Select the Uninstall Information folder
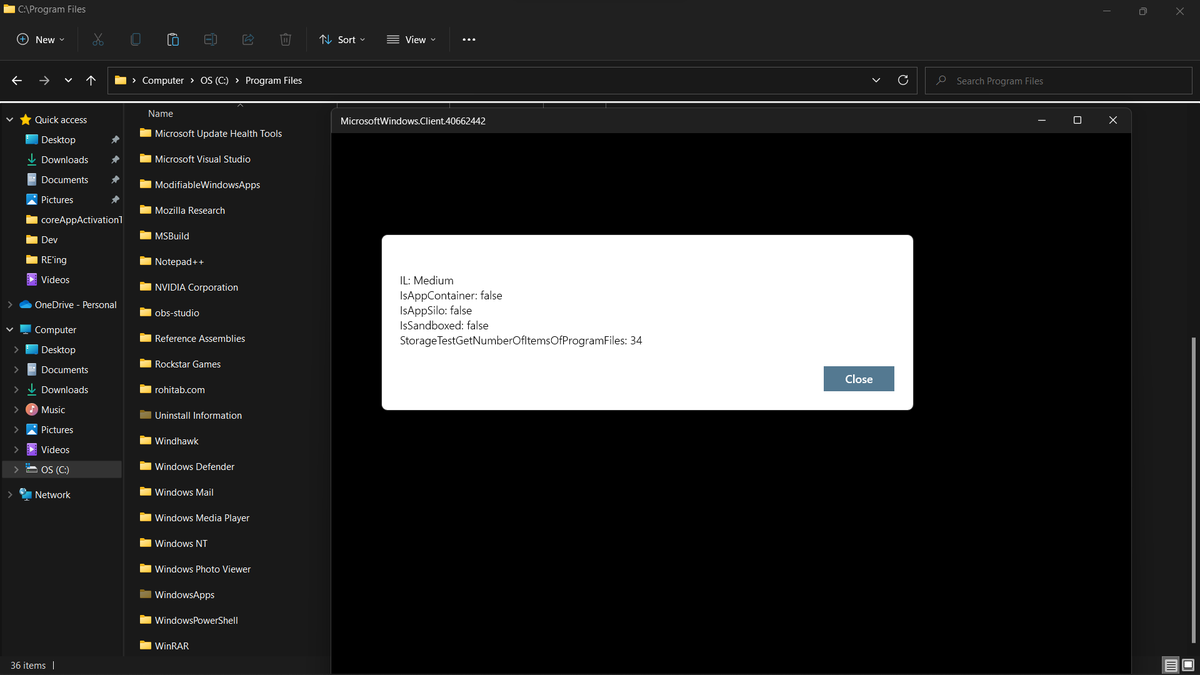This screenshot has height=675, width=1200. [x=191, y=415]
